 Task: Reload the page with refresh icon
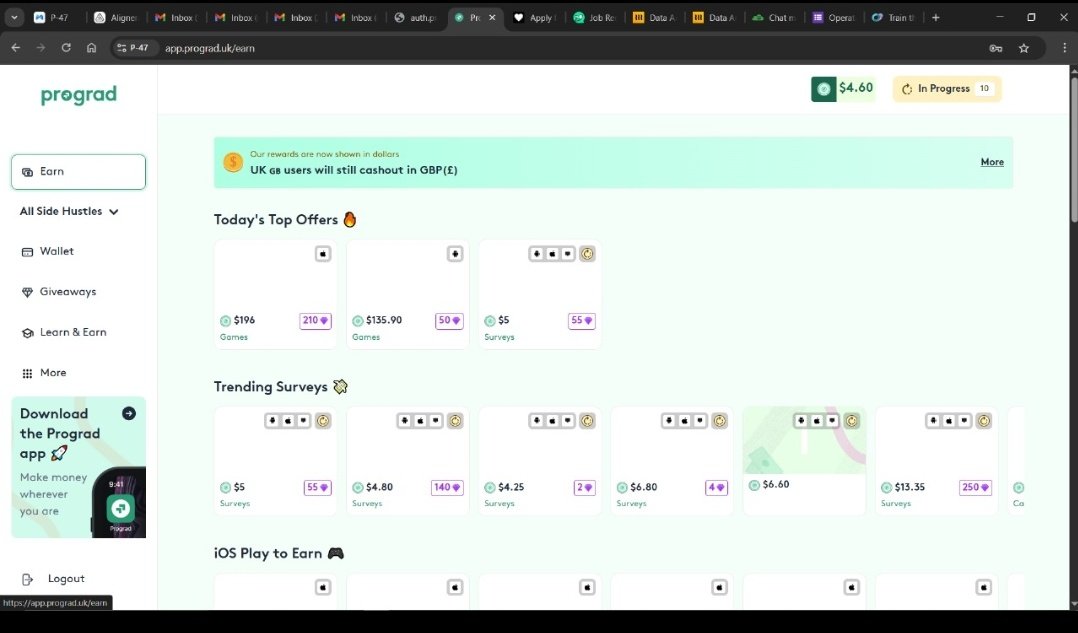[66, 48]
